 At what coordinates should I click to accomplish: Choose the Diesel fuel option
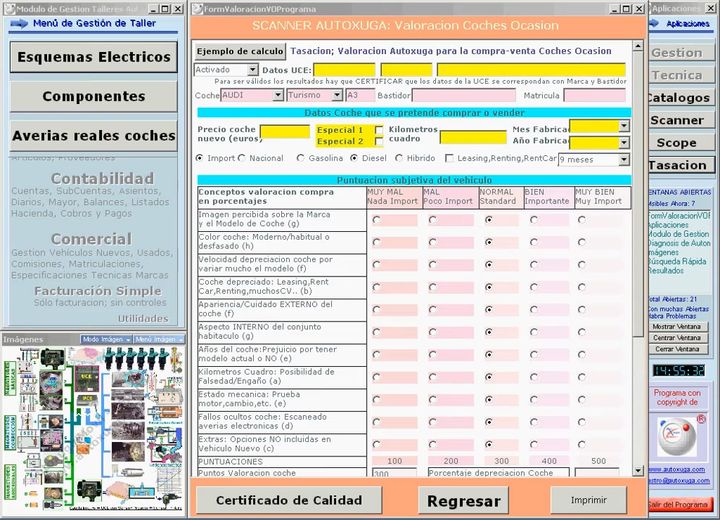click(x=354, y=158)
